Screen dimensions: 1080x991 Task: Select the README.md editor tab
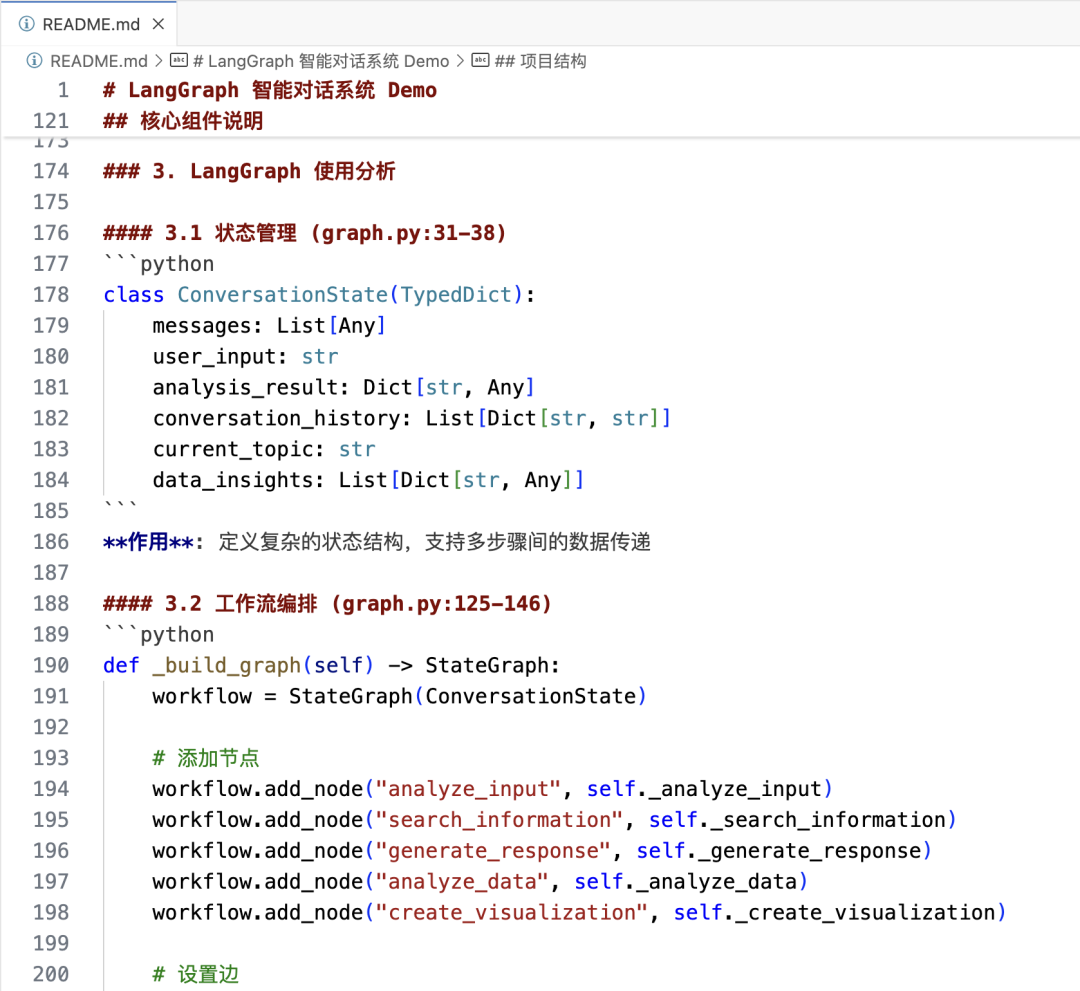(x=91, y=24)
